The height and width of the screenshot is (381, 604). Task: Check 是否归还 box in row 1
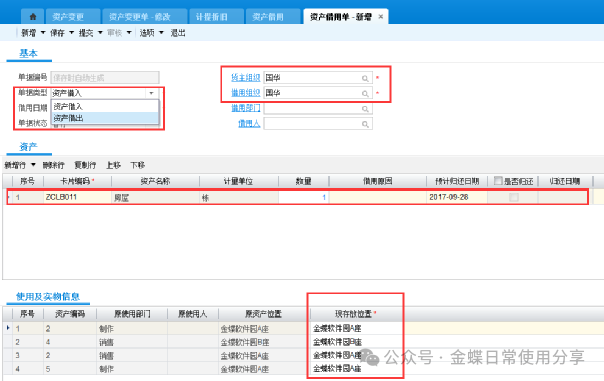pyautogui.click(x=513, y=197)
